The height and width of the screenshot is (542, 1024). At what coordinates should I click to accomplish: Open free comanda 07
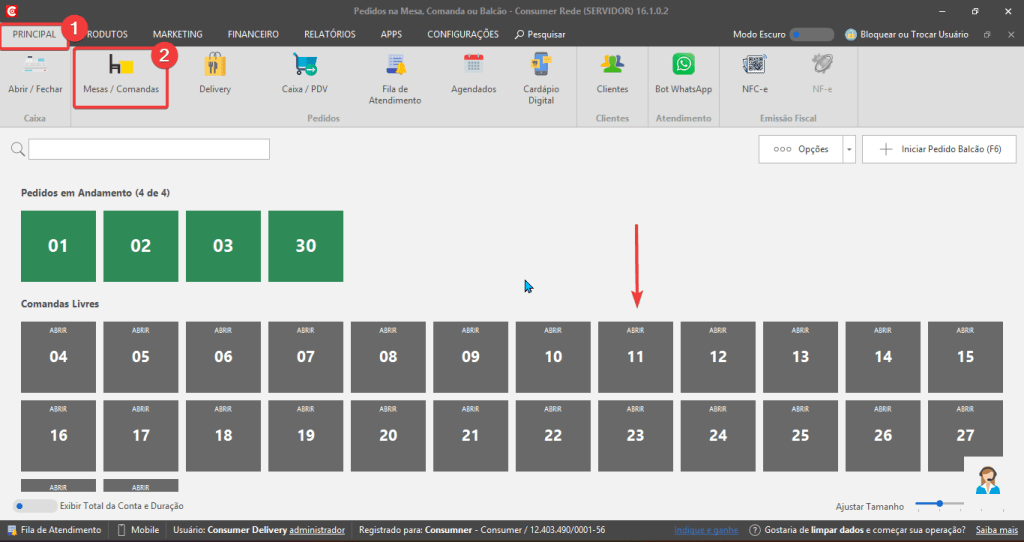306,357
